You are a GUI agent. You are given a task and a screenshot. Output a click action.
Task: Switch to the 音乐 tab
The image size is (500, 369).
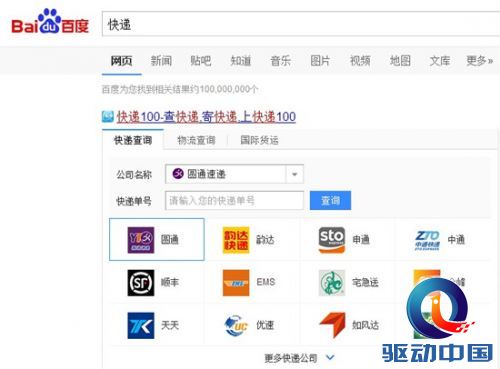(x=280, y=61)
